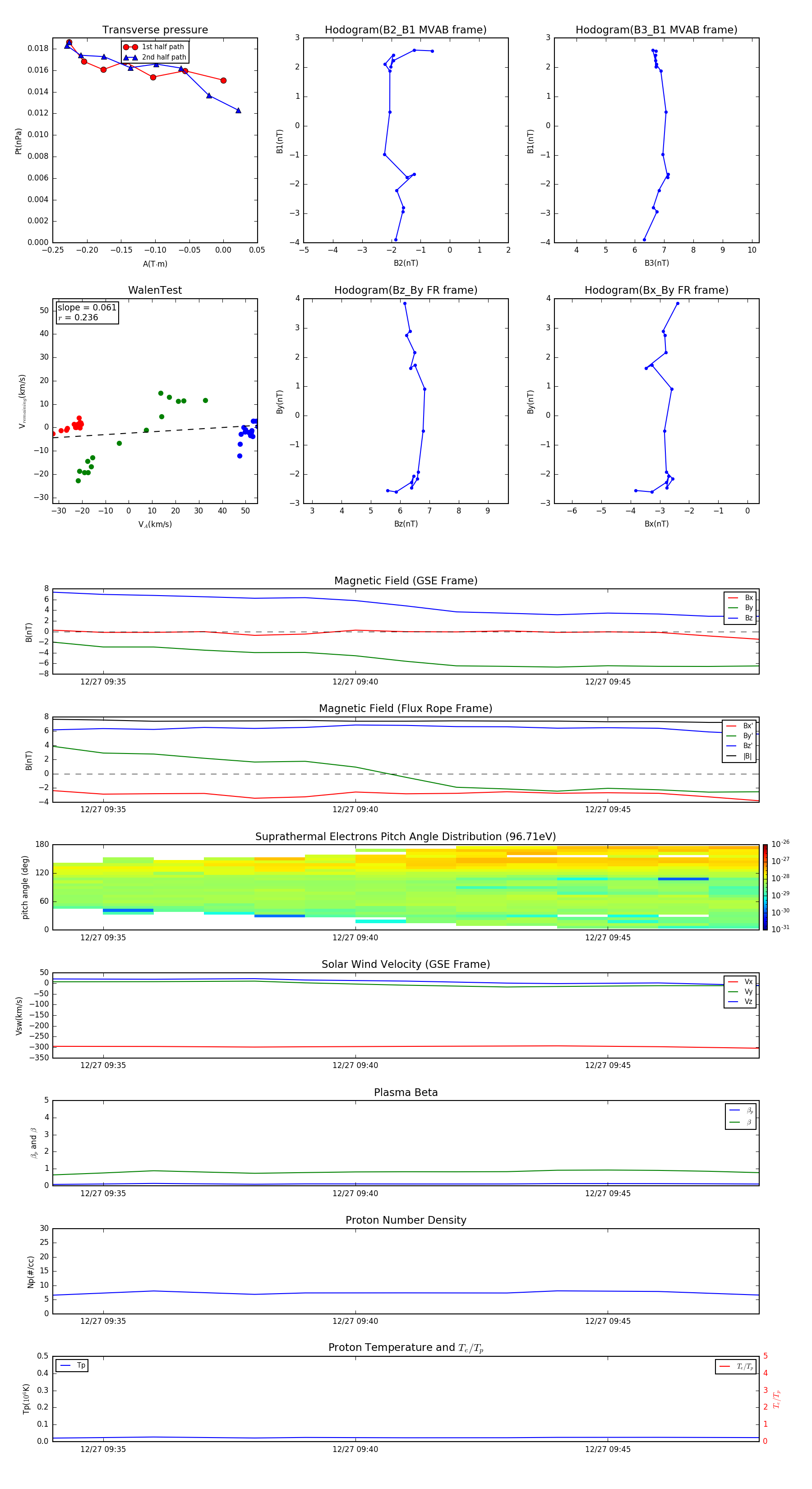Select "Bx'" in the Flux Rope legend
Screen dimensions: 812x1489
point(740,726)
